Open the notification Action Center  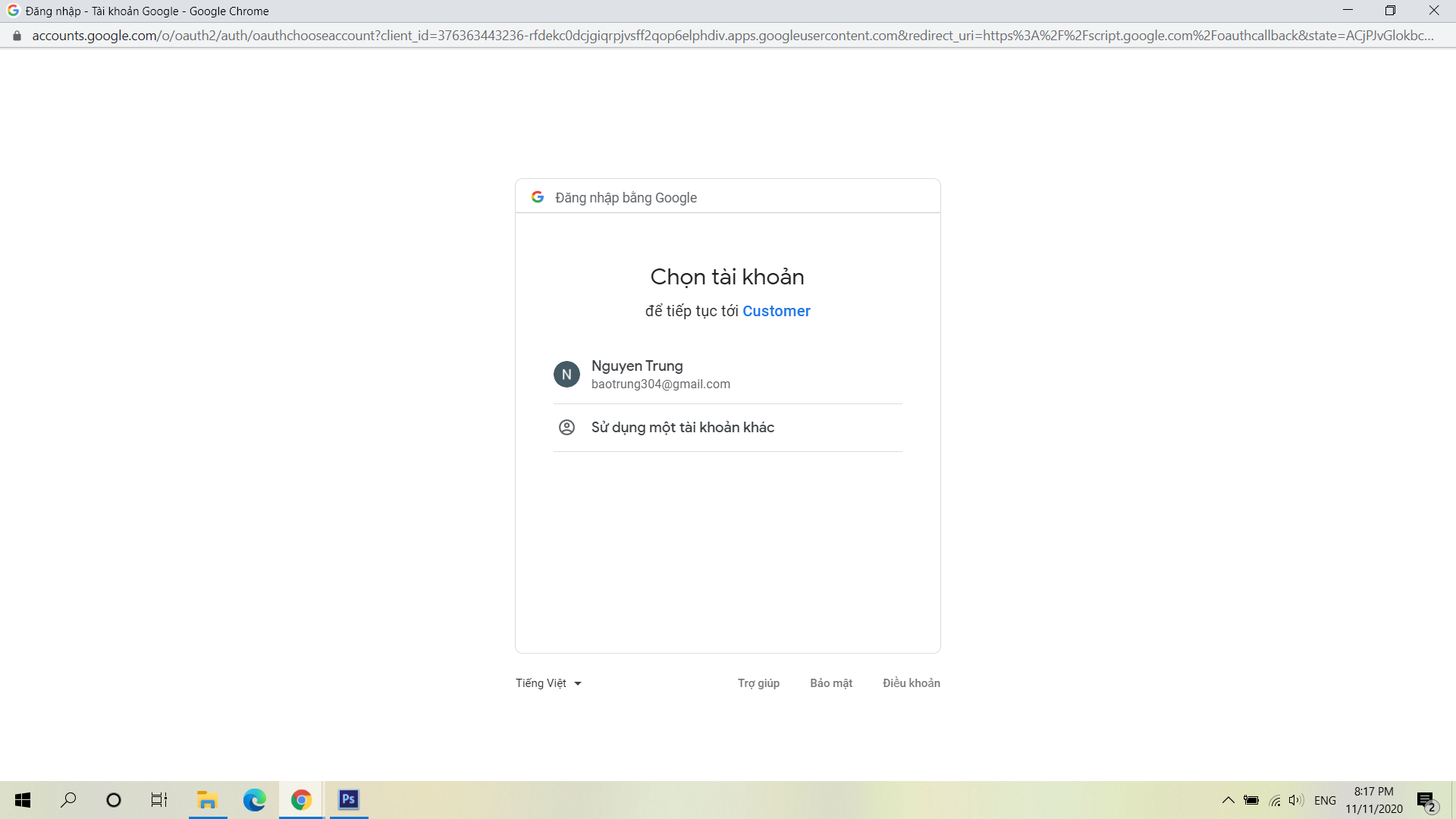(x=1426, y=801)
